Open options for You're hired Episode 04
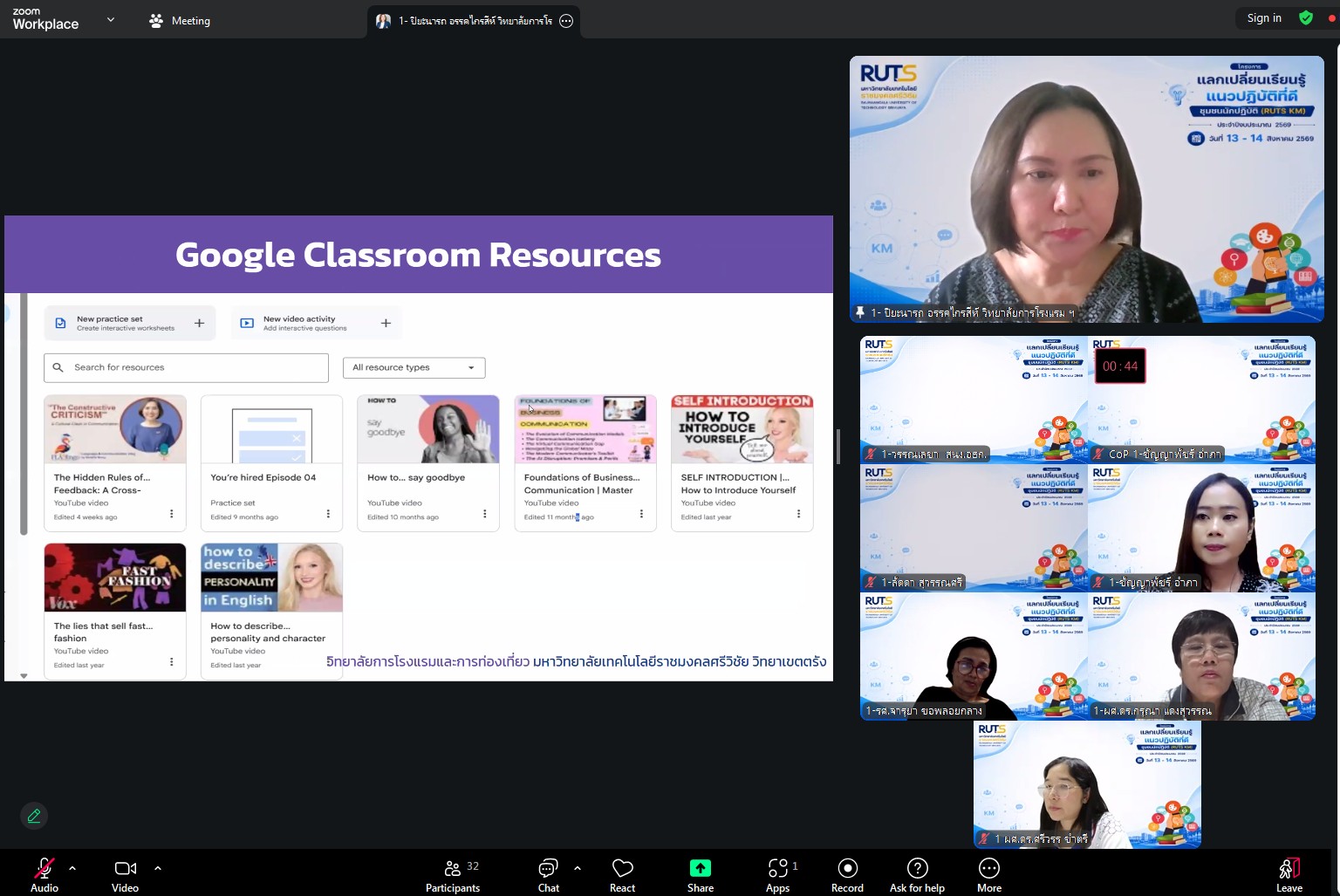 click(x=328, y=514)
